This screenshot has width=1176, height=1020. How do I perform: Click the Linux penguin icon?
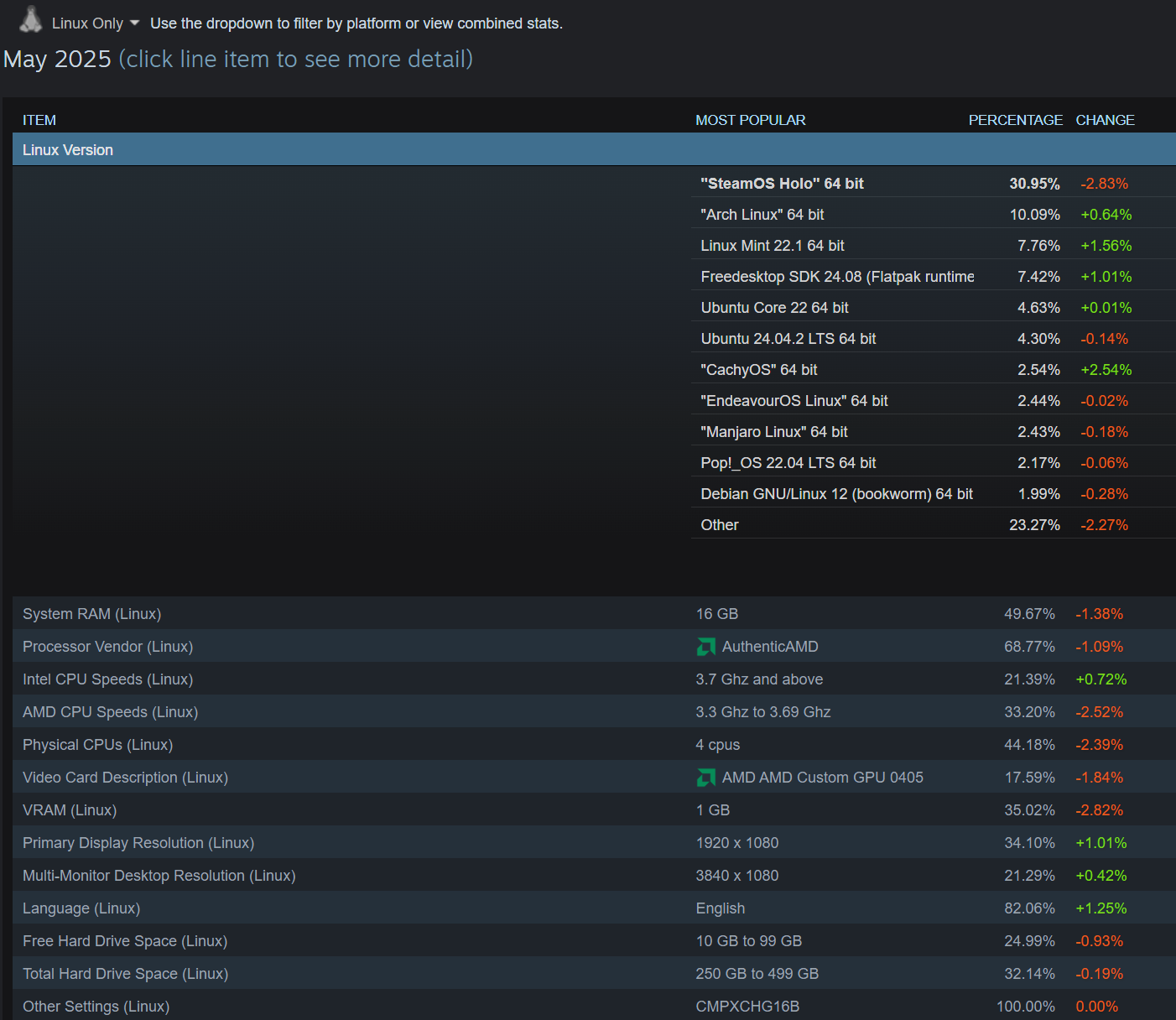point(31,19)
